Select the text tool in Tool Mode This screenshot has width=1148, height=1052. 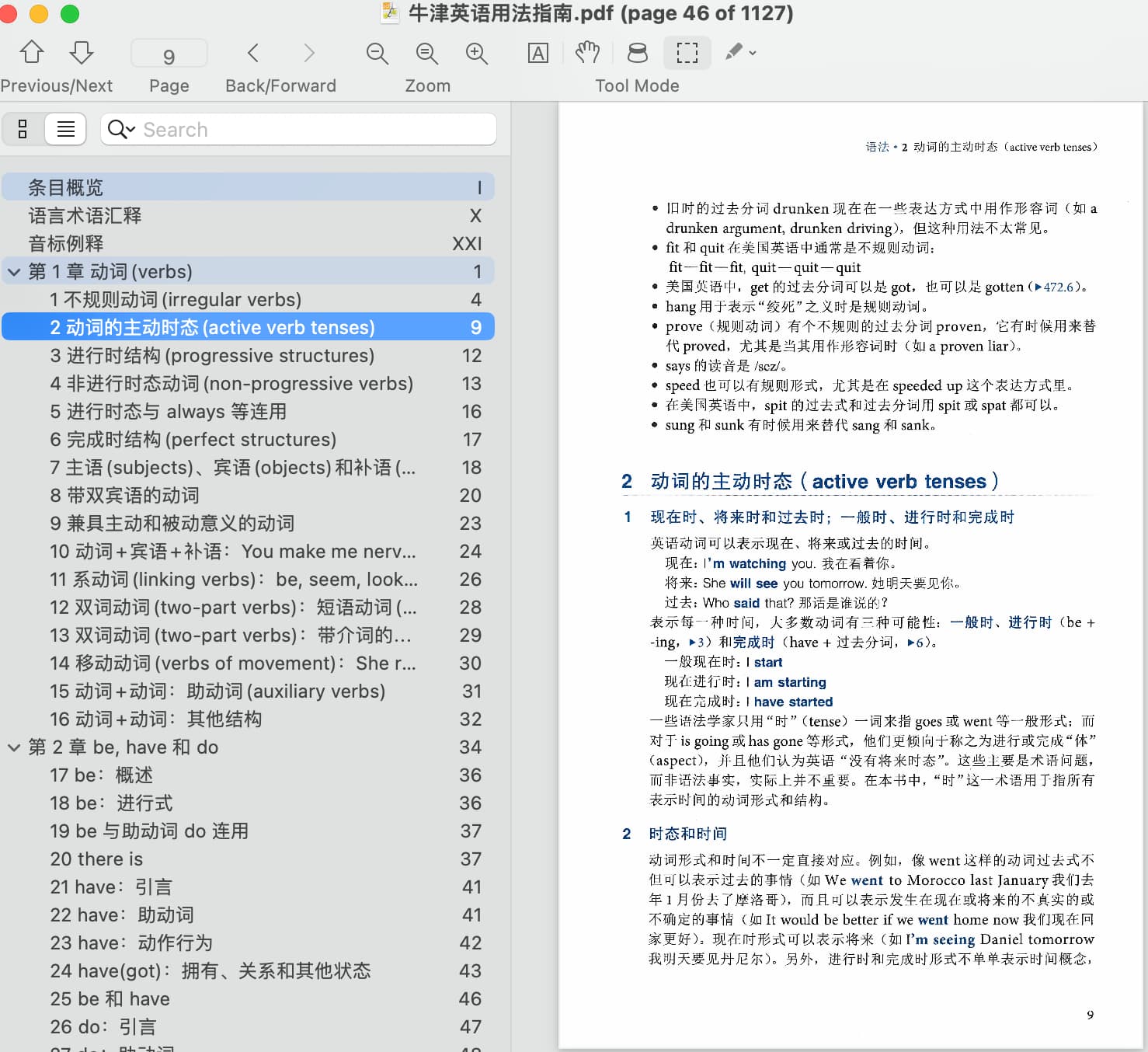(x=537, y=53)
